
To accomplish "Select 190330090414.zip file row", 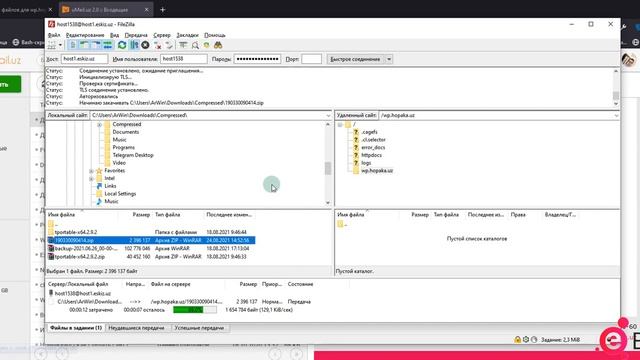I will pos(151,240).
